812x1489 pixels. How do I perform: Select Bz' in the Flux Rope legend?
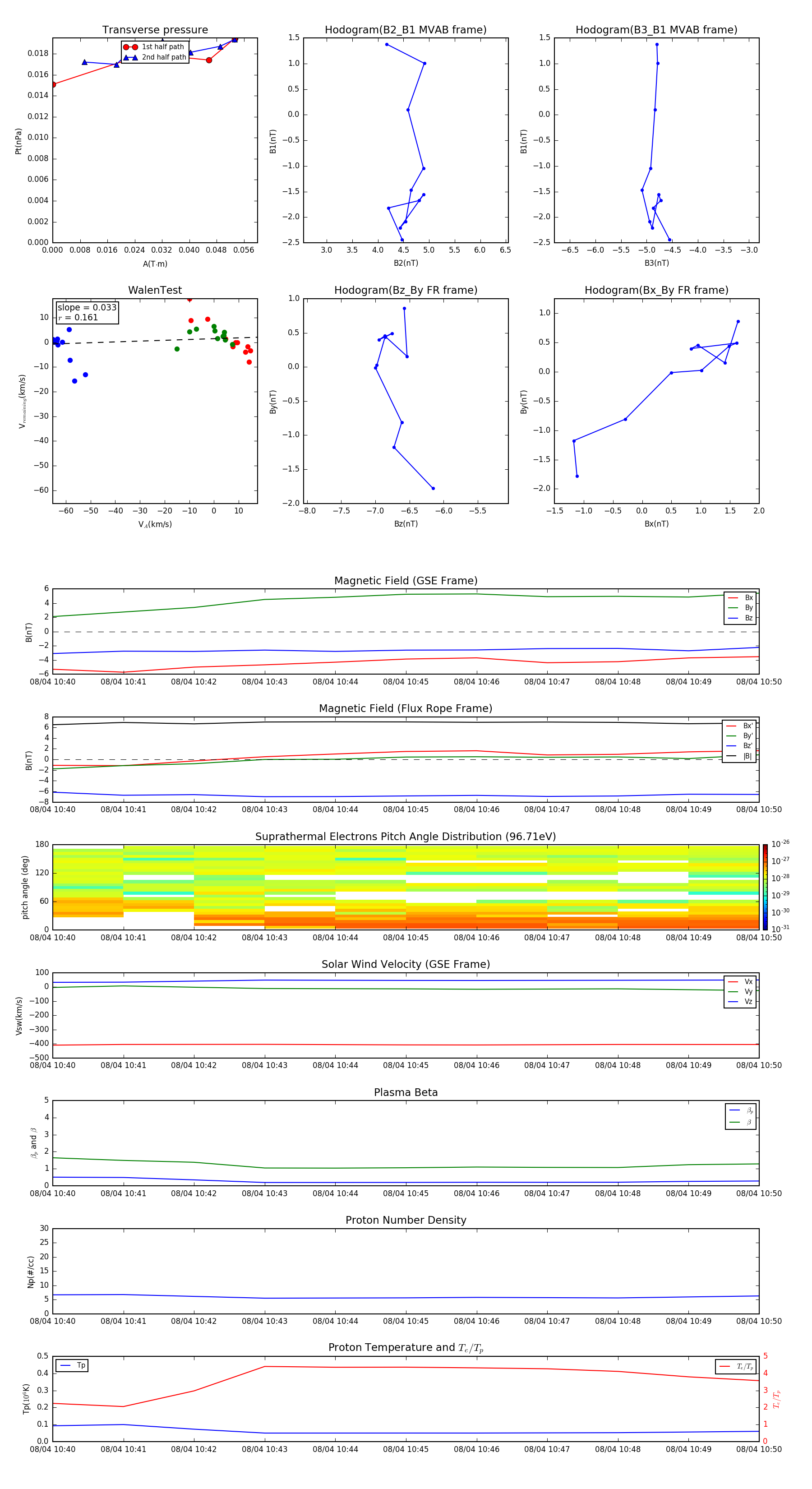(740, 746)
